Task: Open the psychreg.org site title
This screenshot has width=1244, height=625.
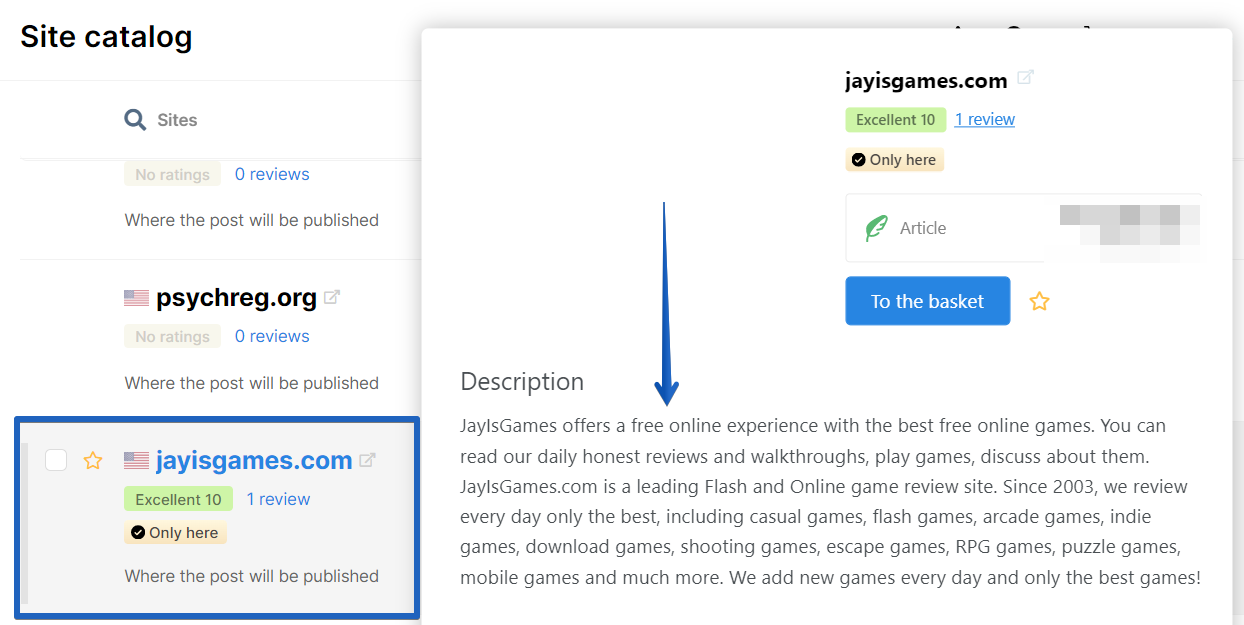Action: 237,298
